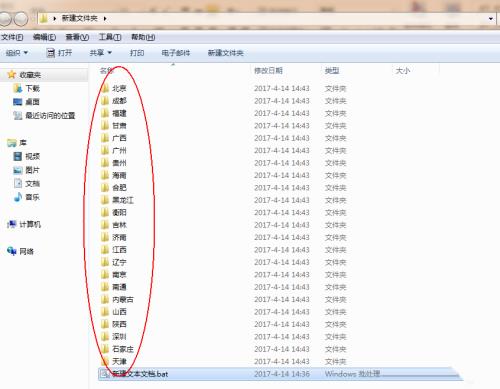Select the 济南 folder icon
The height and width of the screenshot is (389, 500).
point(105,237)
